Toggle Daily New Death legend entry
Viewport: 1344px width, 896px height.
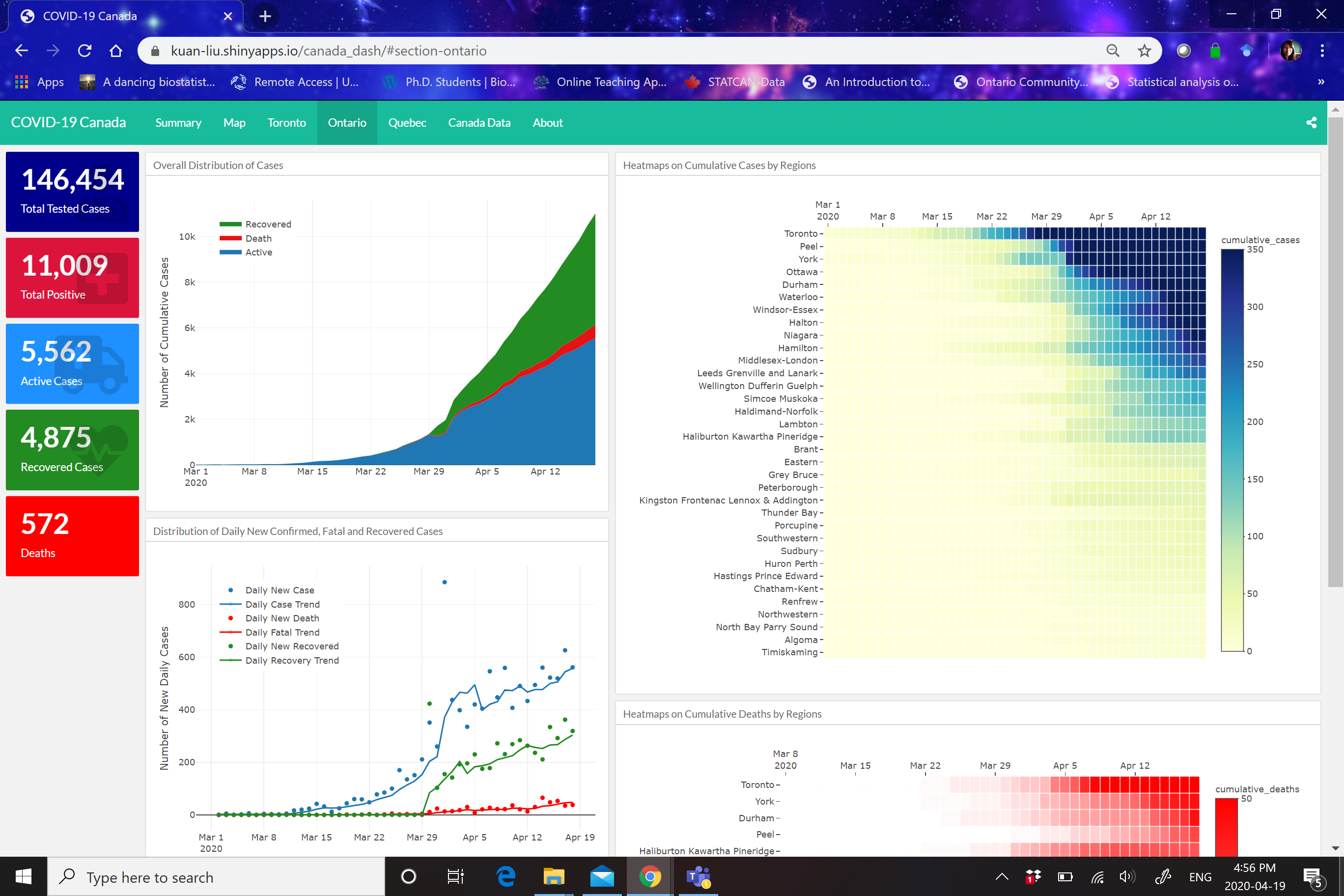[x=281, y=618]
